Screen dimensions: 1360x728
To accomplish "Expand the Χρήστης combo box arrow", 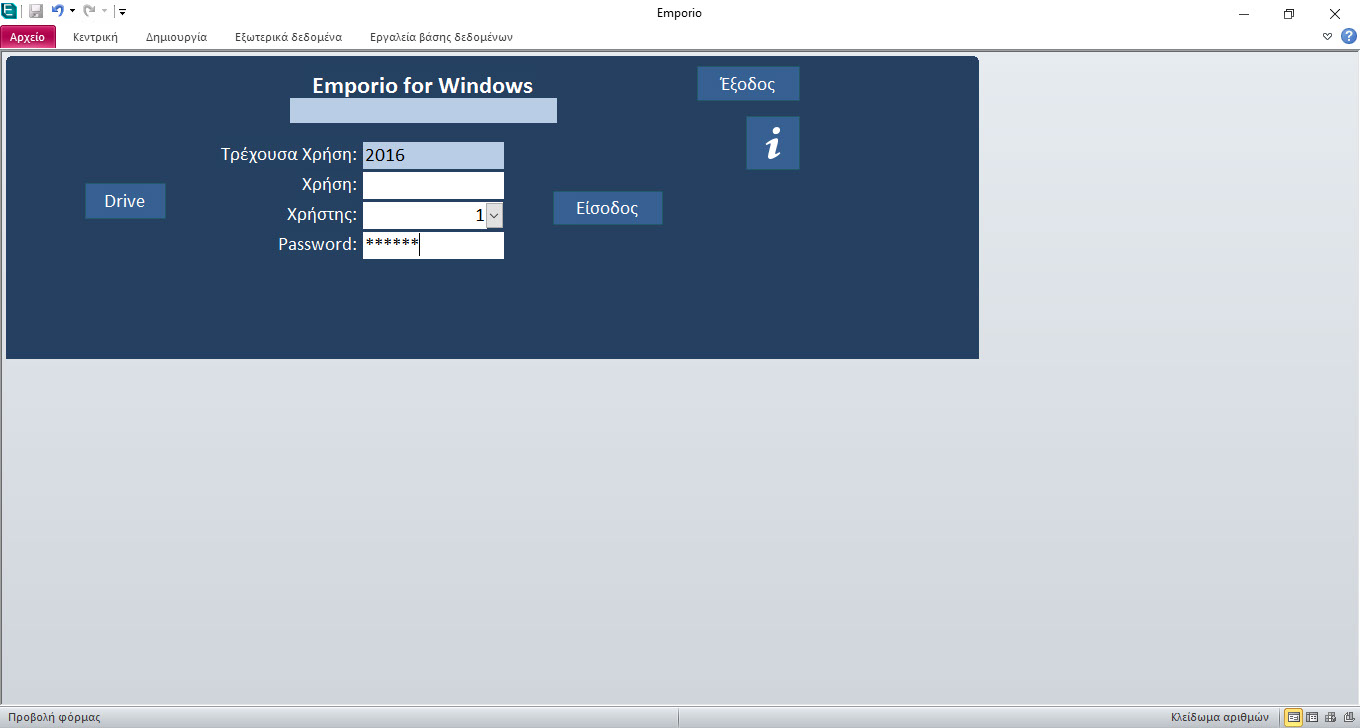I will pyautogui.click(x=495, y=215).
